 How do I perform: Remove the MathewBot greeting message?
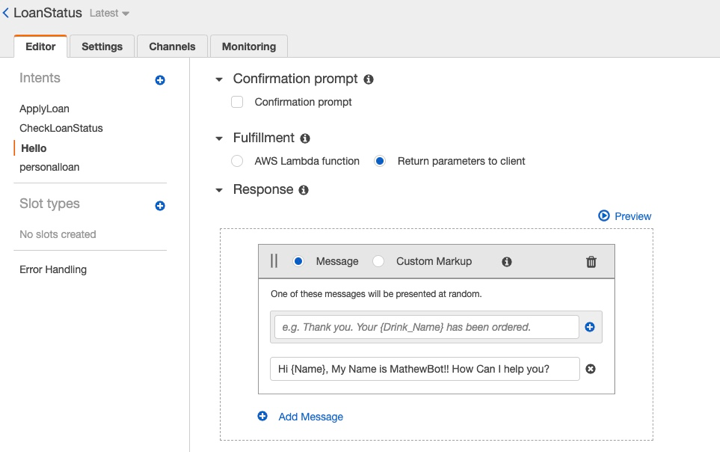pyautogui.click(x=591, y=369)
